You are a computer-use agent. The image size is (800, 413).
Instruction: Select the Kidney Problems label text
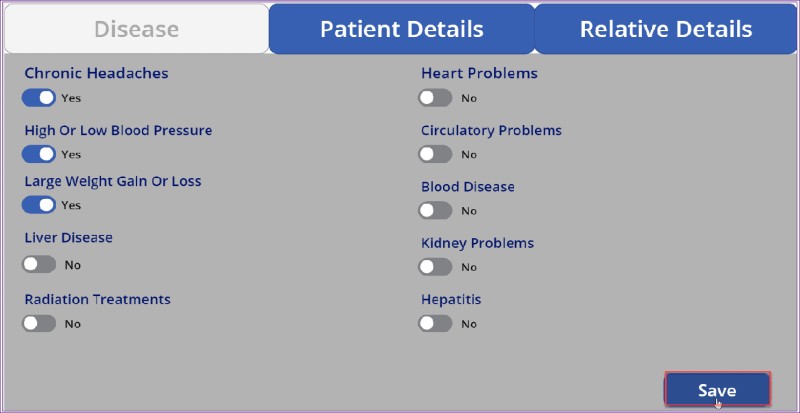[x=478, y=243]
